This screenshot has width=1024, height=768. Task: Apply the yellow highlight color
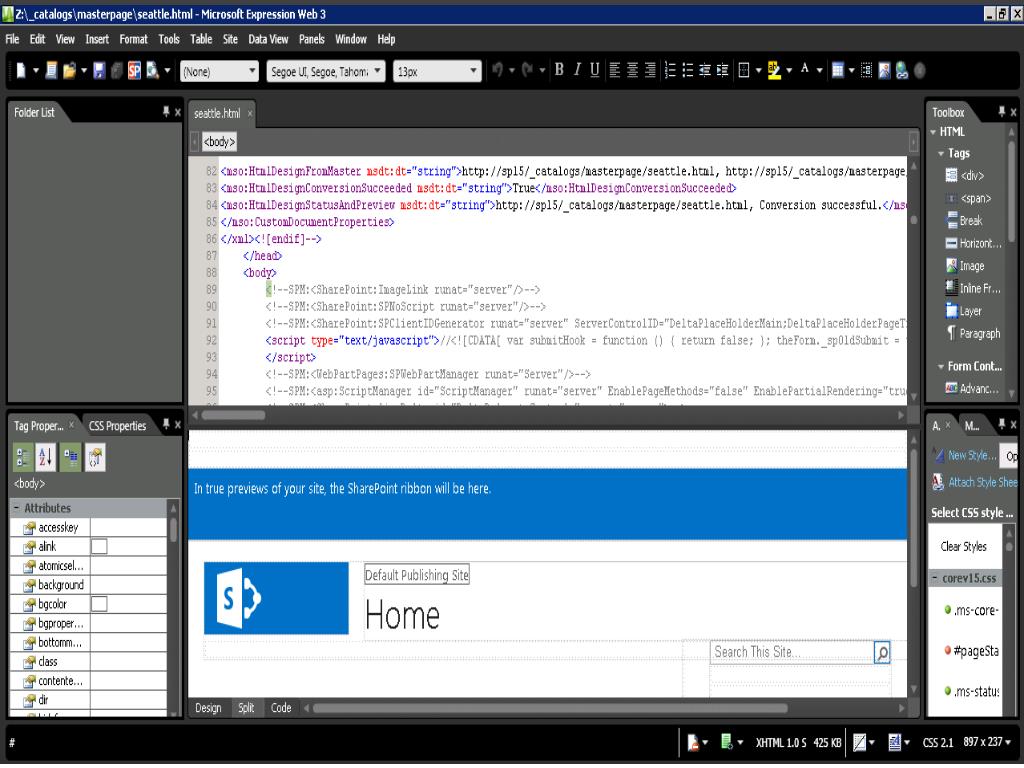coord(775,70)
